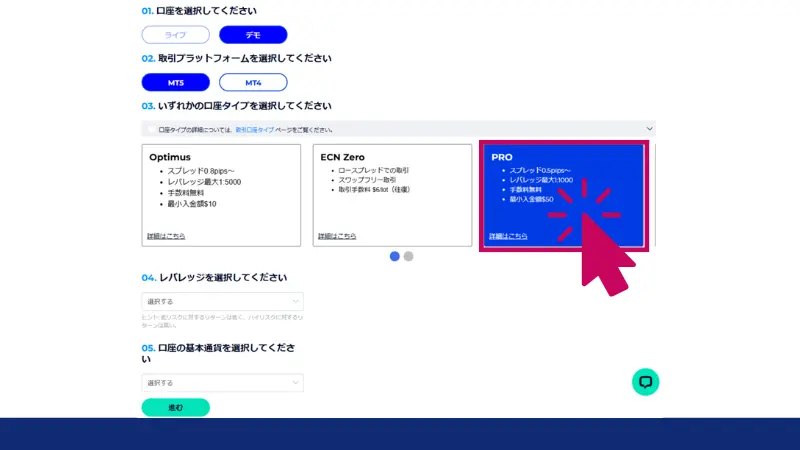Open the live chat support icon
The width and height of the screenshot is (800, 450).
click(646, 381)
